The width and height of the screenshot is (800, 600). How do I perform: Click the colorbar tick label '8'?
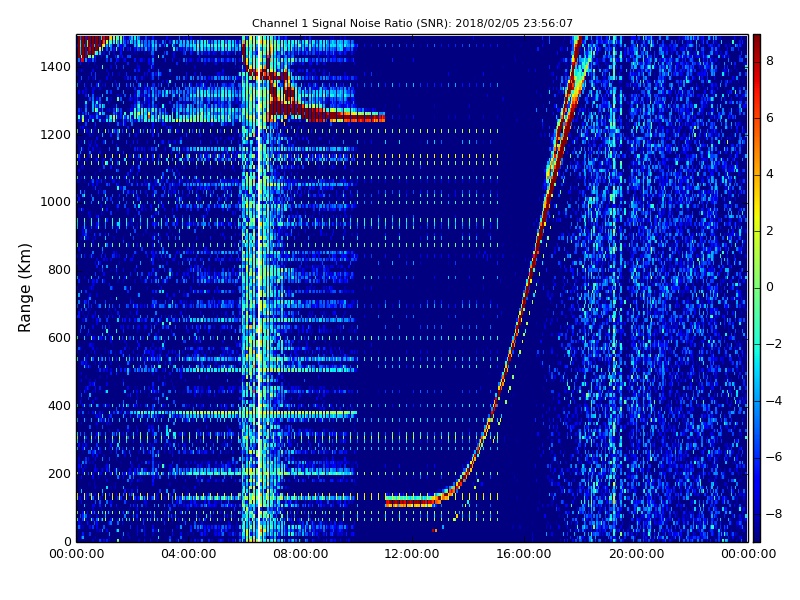click(x=770, y=61)
